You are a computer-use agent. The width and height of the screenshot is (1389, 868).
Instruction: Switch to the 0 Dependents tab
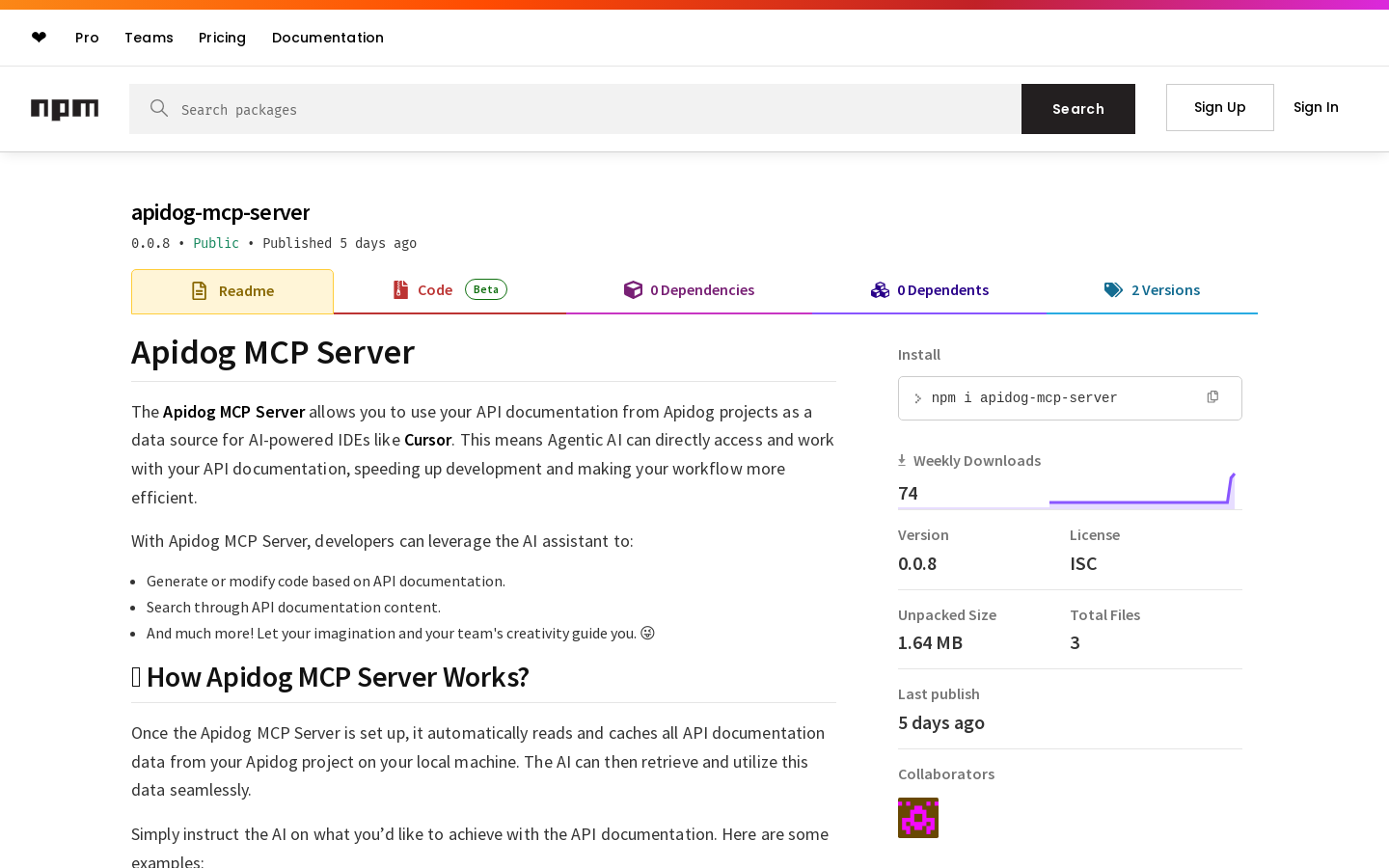point(929,291)
